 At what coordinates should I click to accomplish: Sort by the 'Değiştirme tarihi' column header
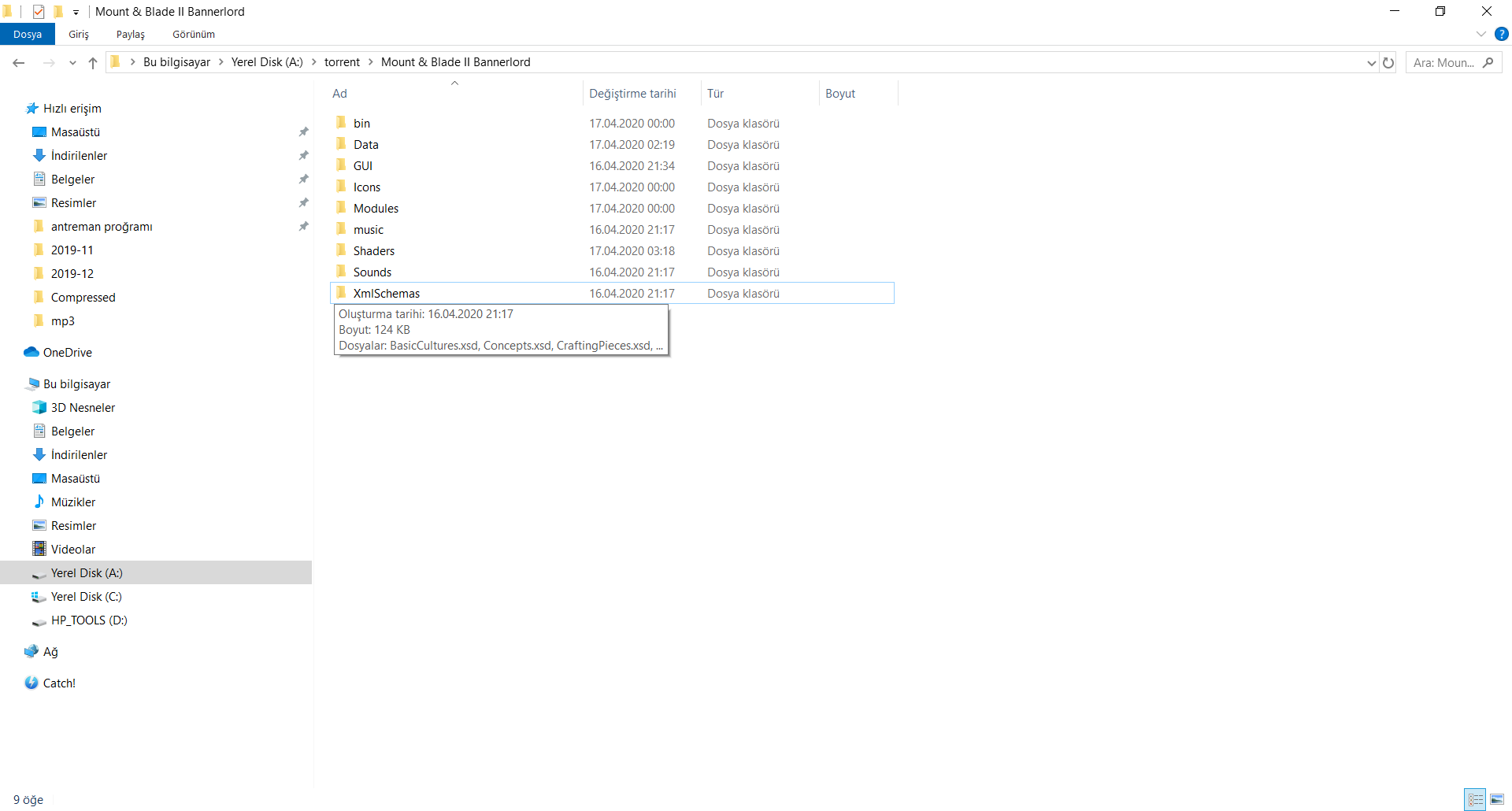[632, 94]
